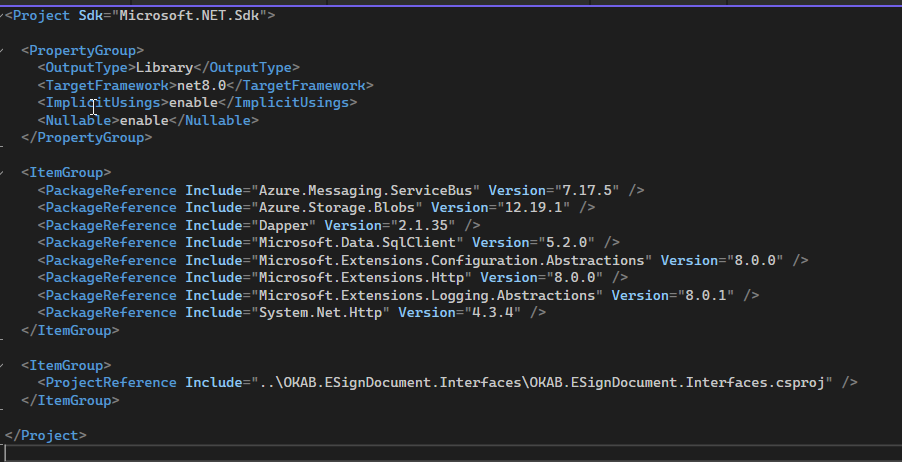Image resolution: width=902 pixels, height=462 pixels.
Task: Click the "Microsoft.Extensions.Configuration.Abstractions" package name
Action: pyautogui.click(x=452, y=261)
